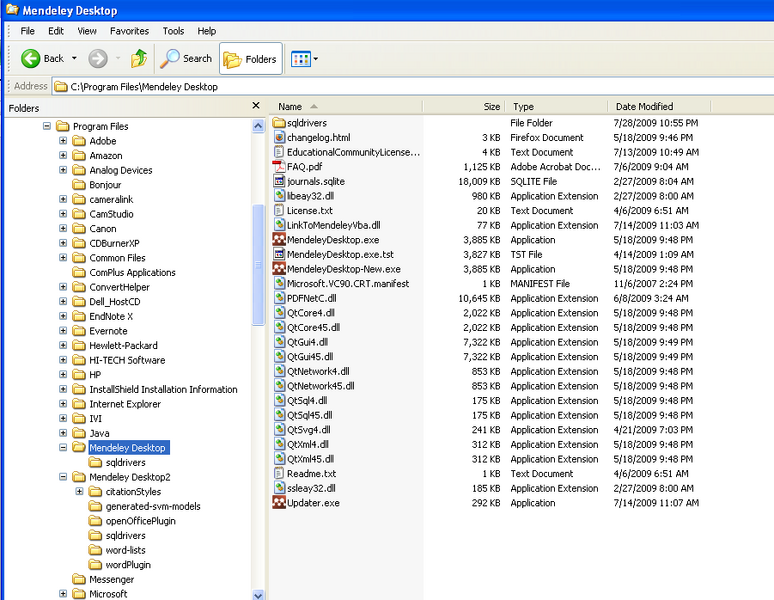Select the ssleay32.dll file icon
774x600 pixels.
(279, 488)
